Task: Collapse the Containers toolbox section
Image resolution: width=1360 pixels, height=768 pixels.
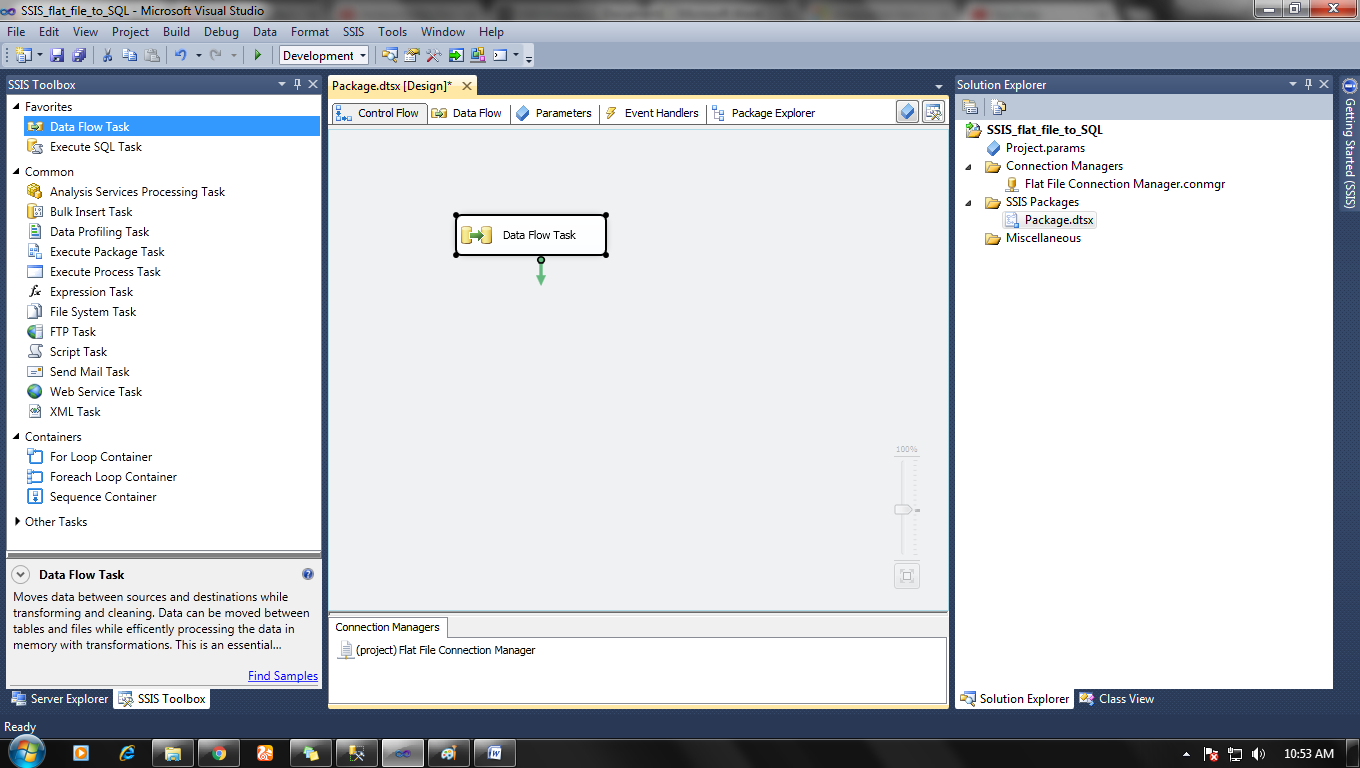Action: pos(17,437)
